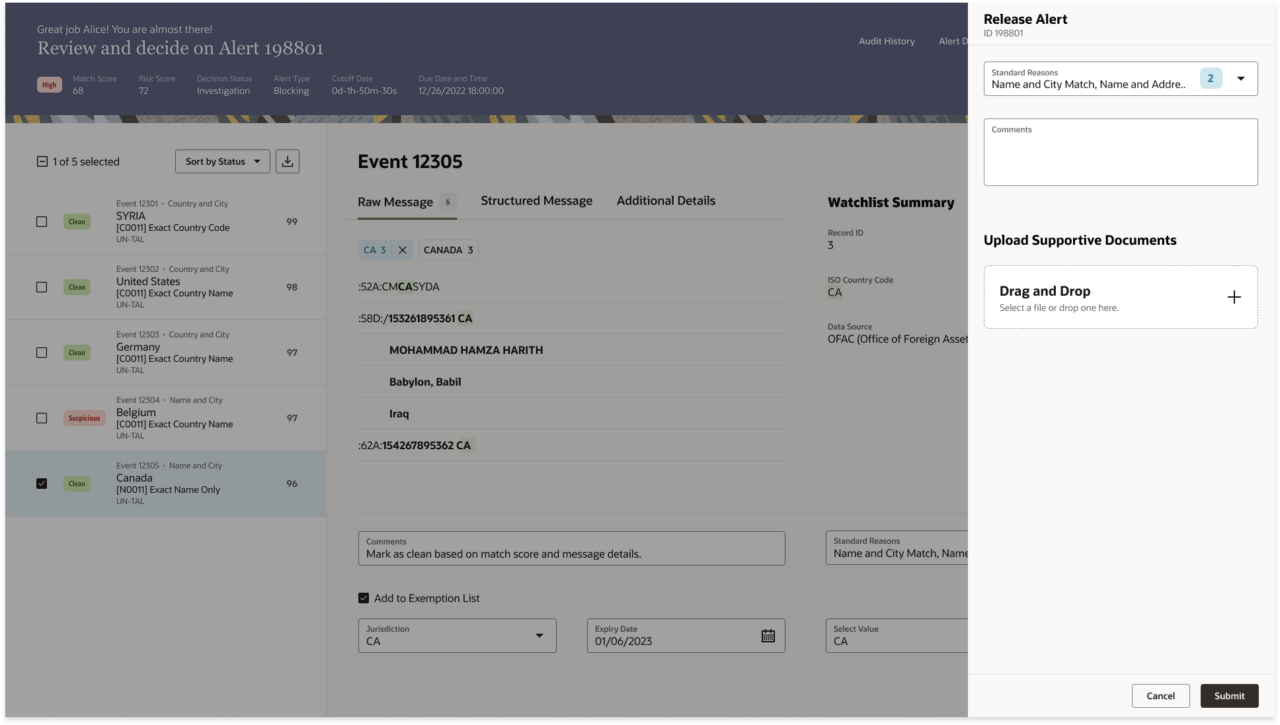Click the Decision Status Investigation value

pos(223,91)
